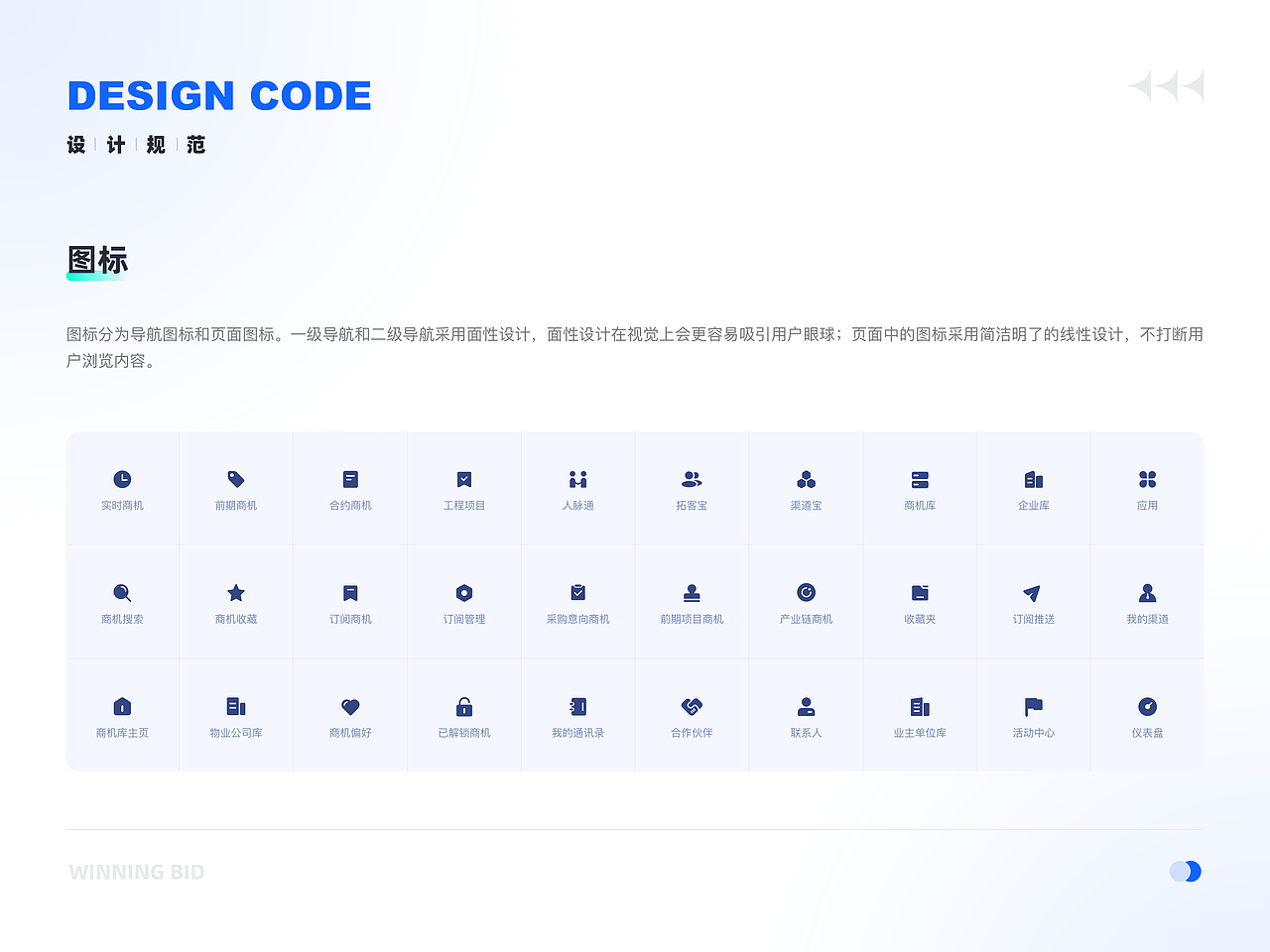Select the 合作伙伴 handshake icon
The height and width of the screenshot is (952, 1270).
coord(692,706)
